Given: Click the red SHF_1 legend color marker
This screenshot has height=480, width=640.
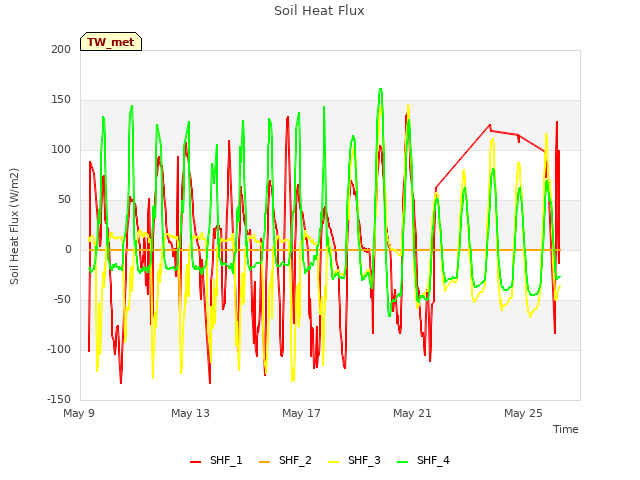Looking at the screenshot, I should click(x=196, y=462).
